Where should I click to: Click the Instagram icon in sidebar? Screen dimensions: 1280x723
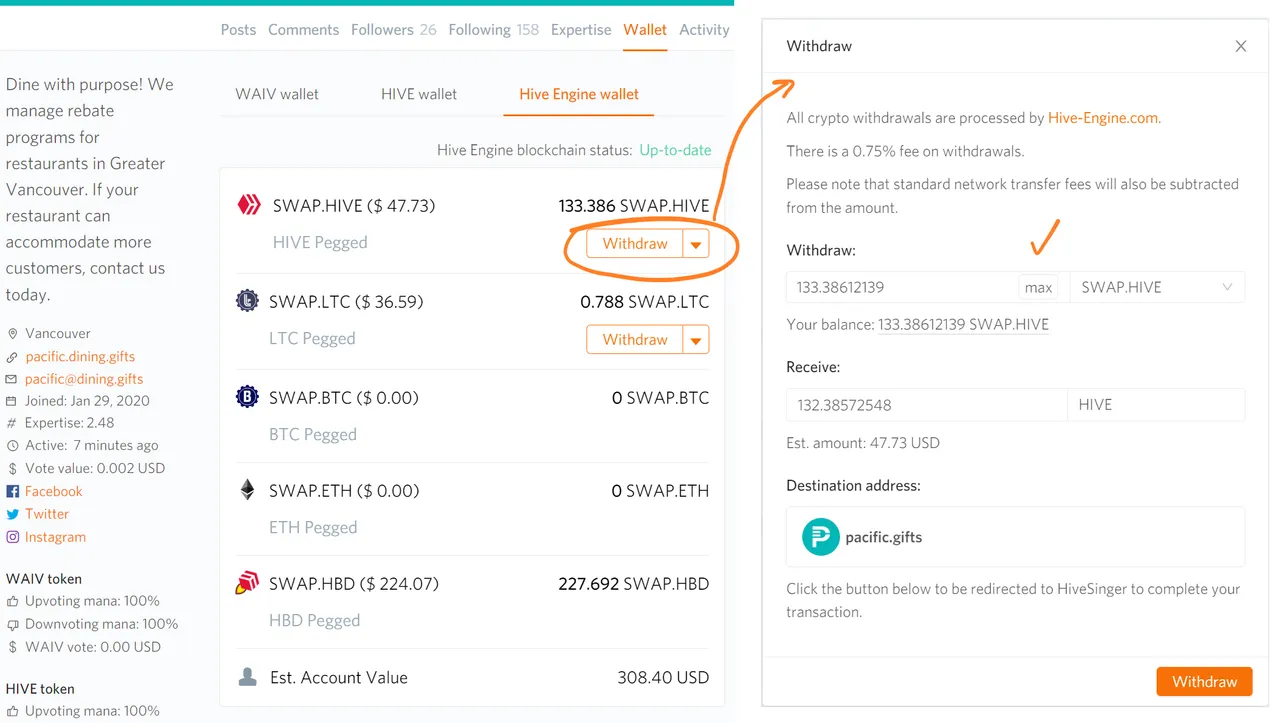pyautogui.click(x=13, y=537)
